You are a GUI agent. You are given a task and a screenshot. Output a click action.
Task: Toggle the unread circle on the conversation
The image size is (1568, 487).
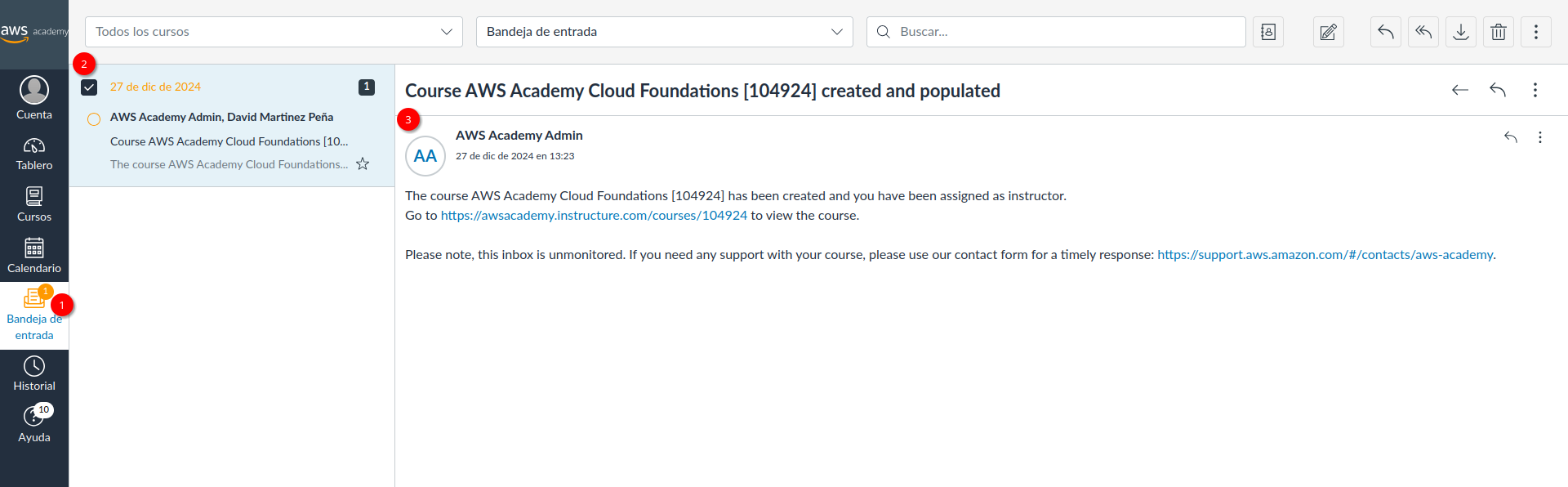94,119
